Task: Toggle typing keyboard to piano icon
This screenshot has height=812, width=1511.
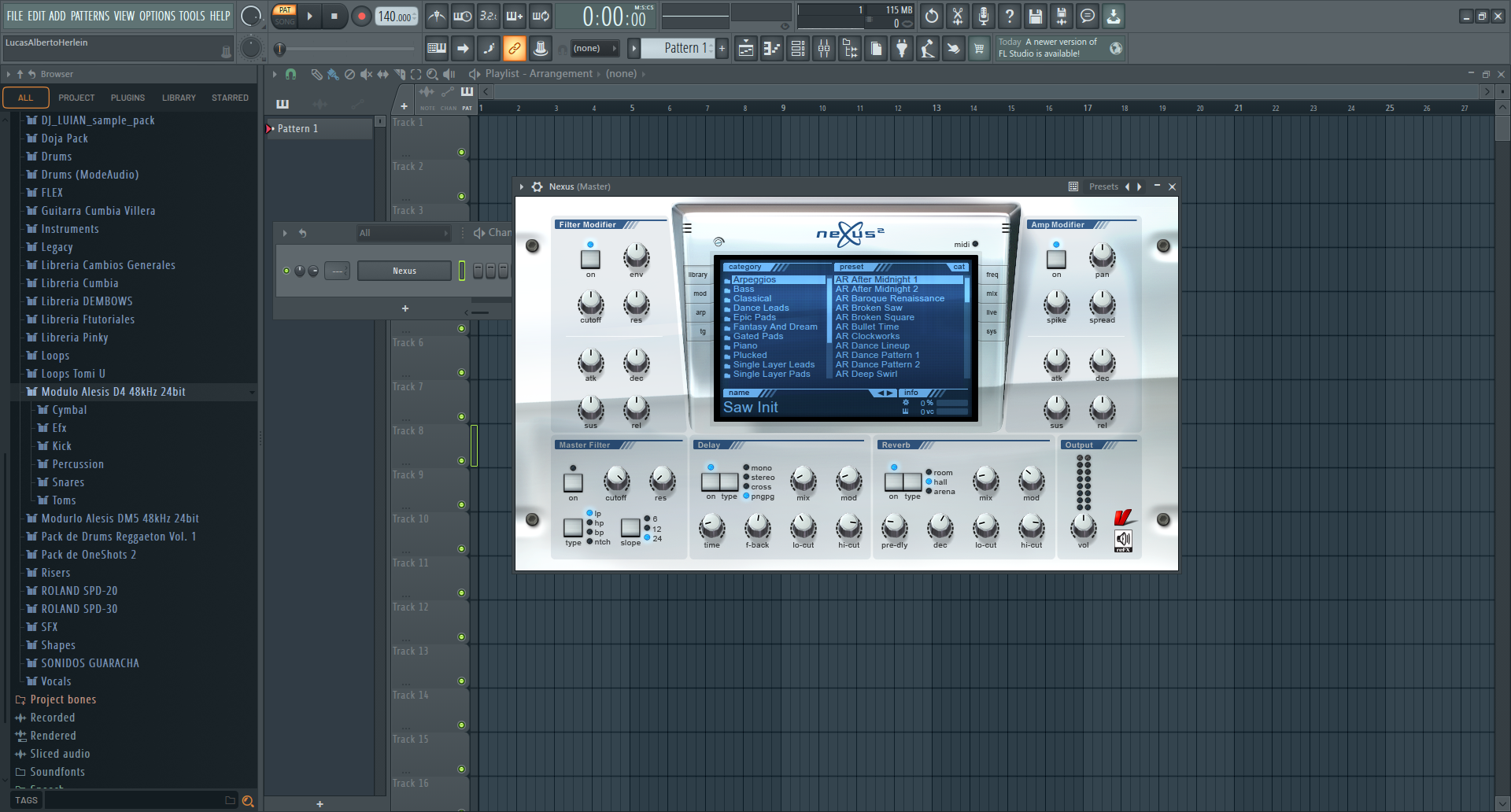Action: coord(436,49)
